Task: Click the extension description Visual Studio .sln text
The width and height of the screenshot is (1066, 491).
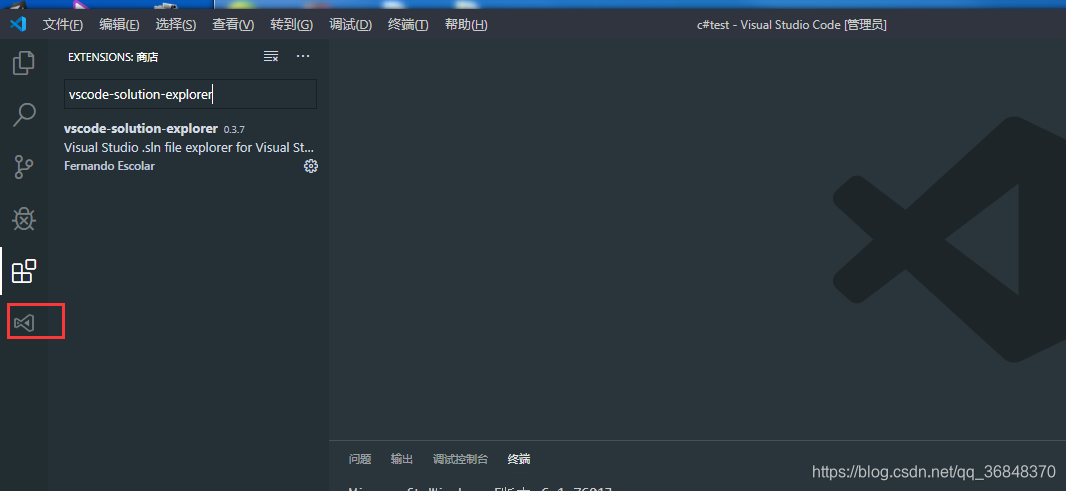Action: [x=189, y=148]
